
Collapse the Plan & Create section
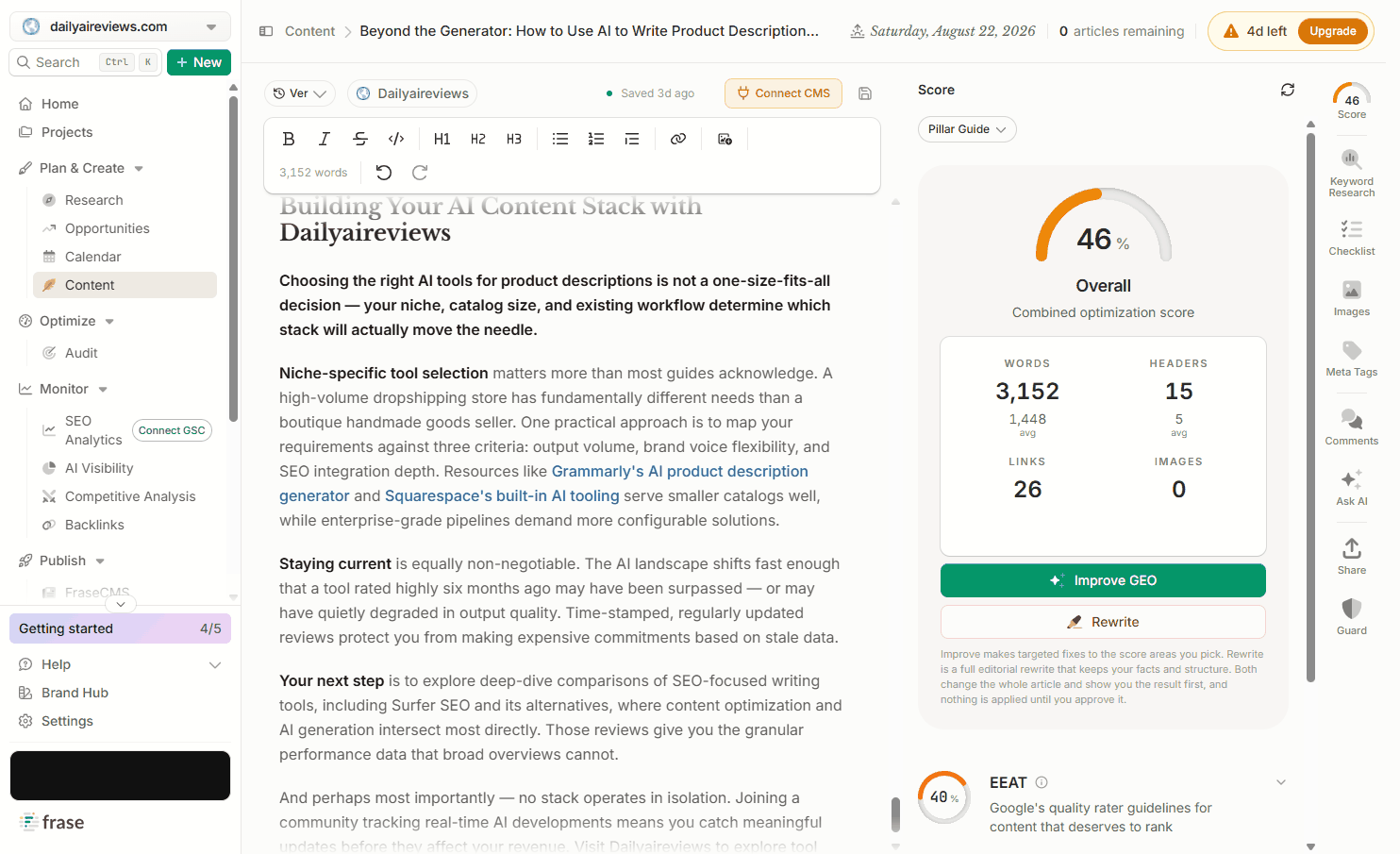(139, 169)
